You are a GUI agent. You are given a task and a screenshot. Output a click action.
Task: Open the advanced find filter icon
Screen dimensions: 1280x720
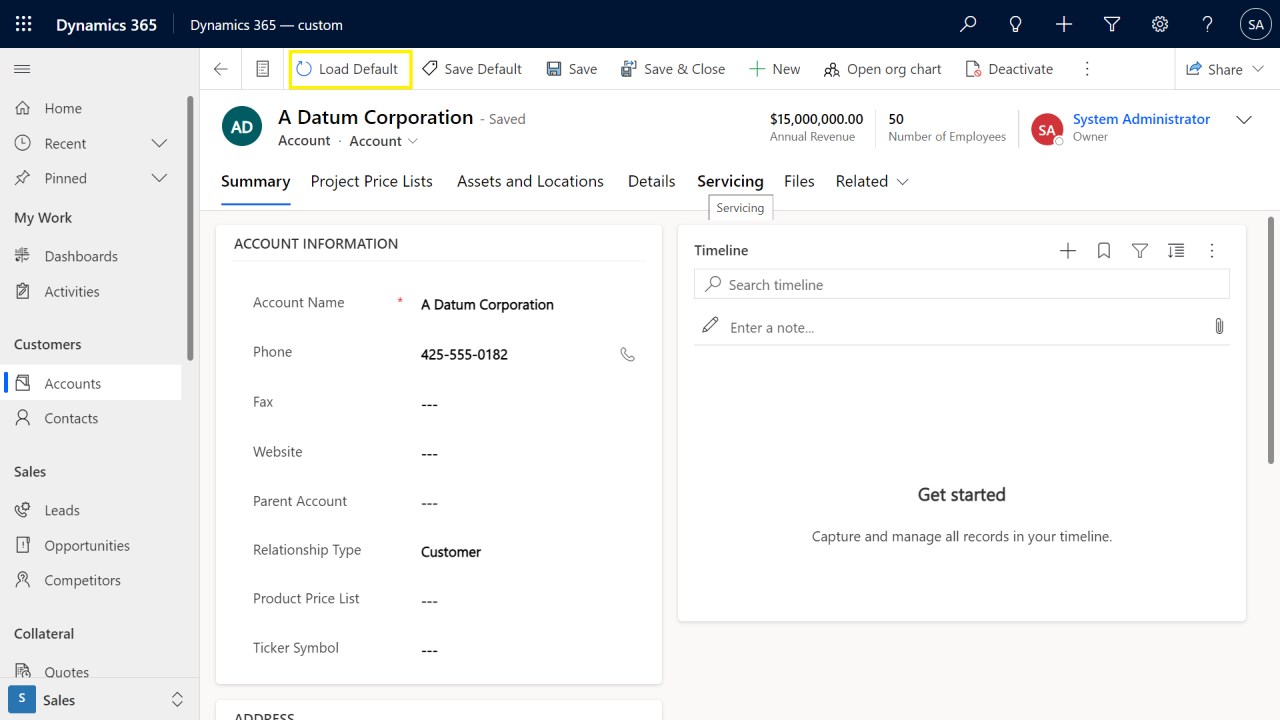1111,24
